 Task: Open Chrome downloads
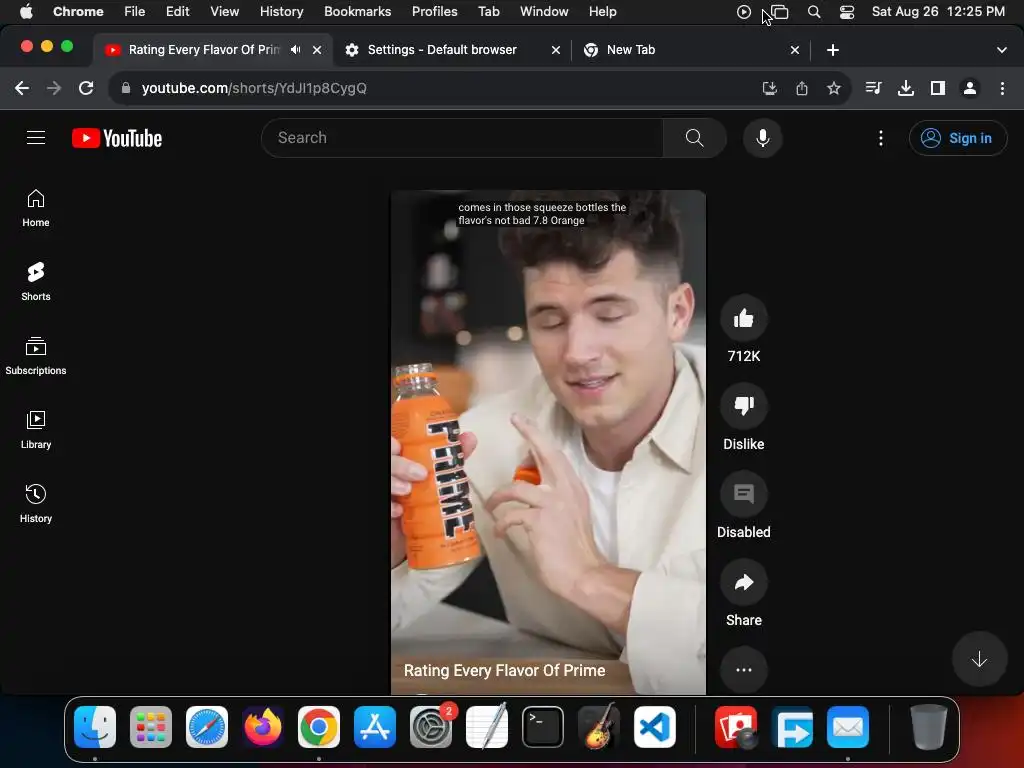tap(905, 88)
